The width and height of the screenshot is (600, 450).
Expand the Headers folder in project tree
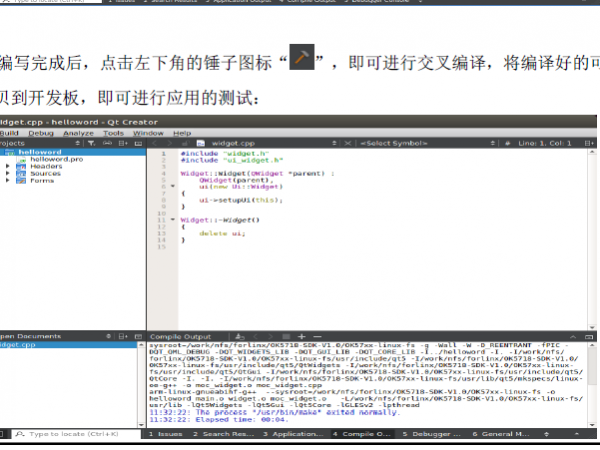[x=8, y=166]
